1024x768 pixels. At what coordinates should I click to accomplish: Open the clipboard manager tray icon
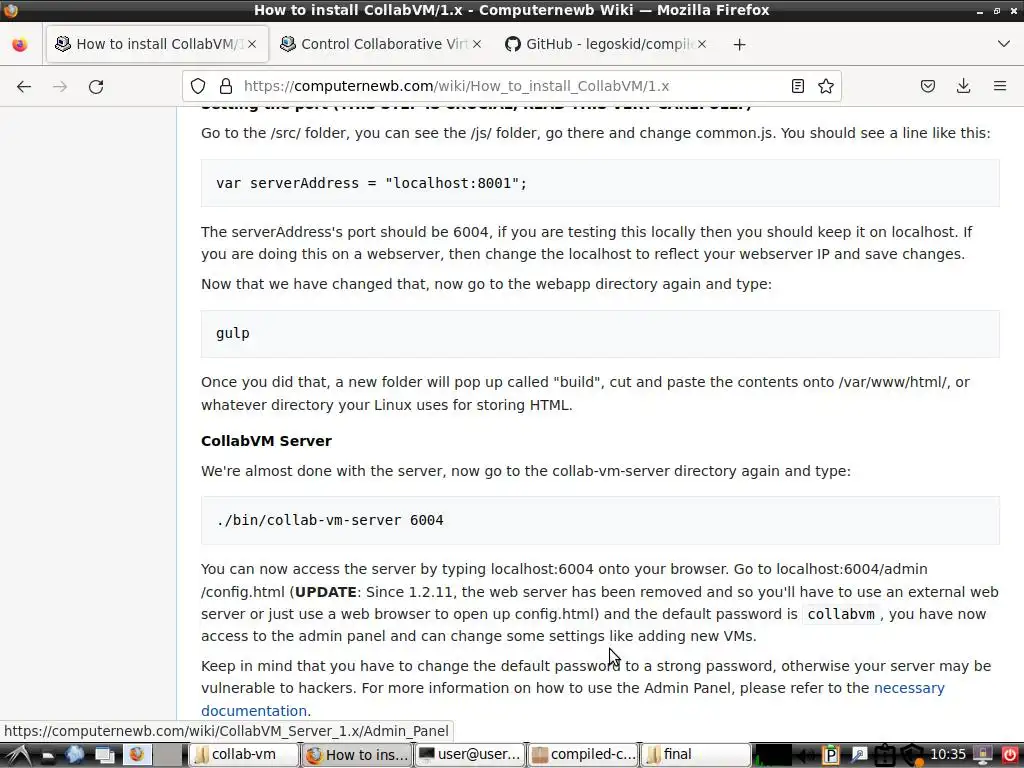coord(831,755)
